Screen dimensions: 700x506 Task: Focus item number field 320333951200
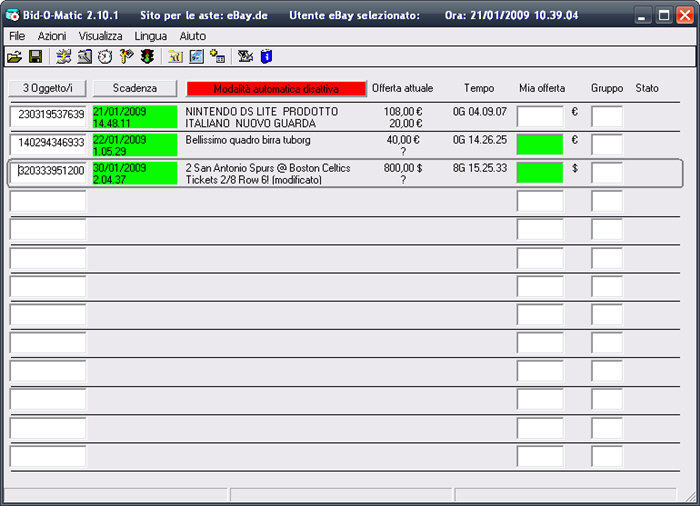pos(48,173)
